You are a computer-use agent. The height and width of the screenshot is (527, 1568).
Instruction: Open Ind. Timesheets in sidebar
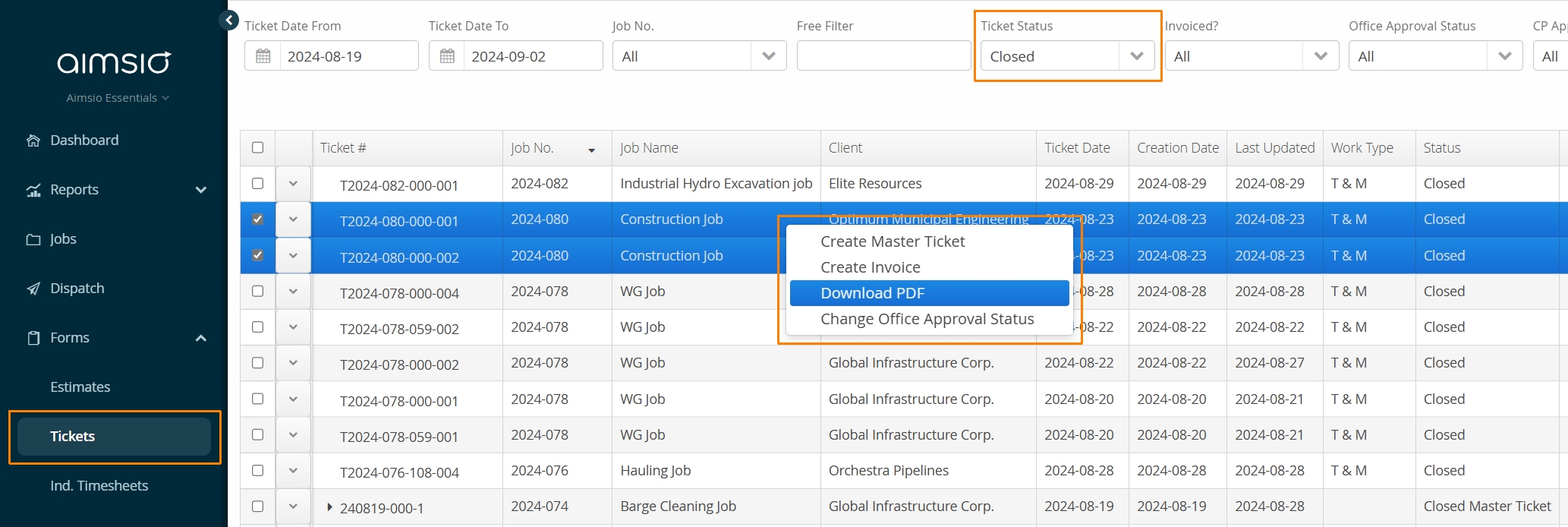tap(99, 486)
